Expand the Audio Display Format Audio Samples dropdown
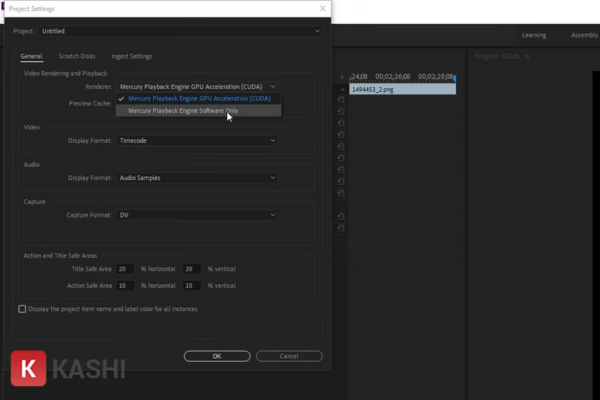This screenshot has width=600, height=400. (x=197, y=178)
